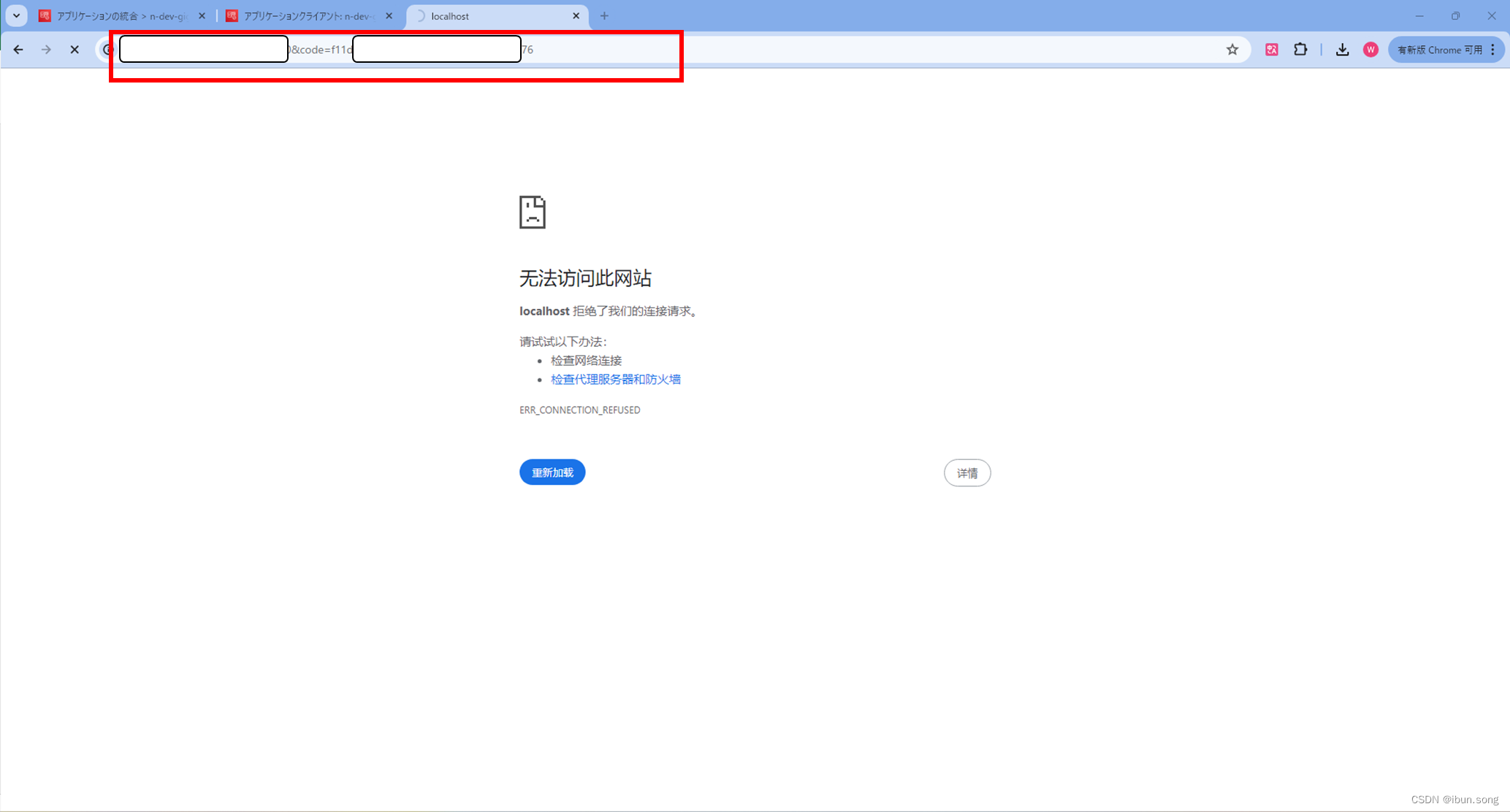The height and width of the screenshot is (812, 1510).
Task: Switch to the アプリケーションの統合 tab
Action: click(x=123, y=16)
